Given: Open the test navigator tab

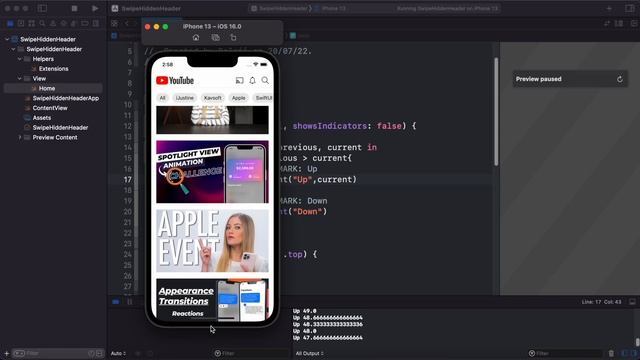Looking at the screenshot, I should [x=63, y=24].
